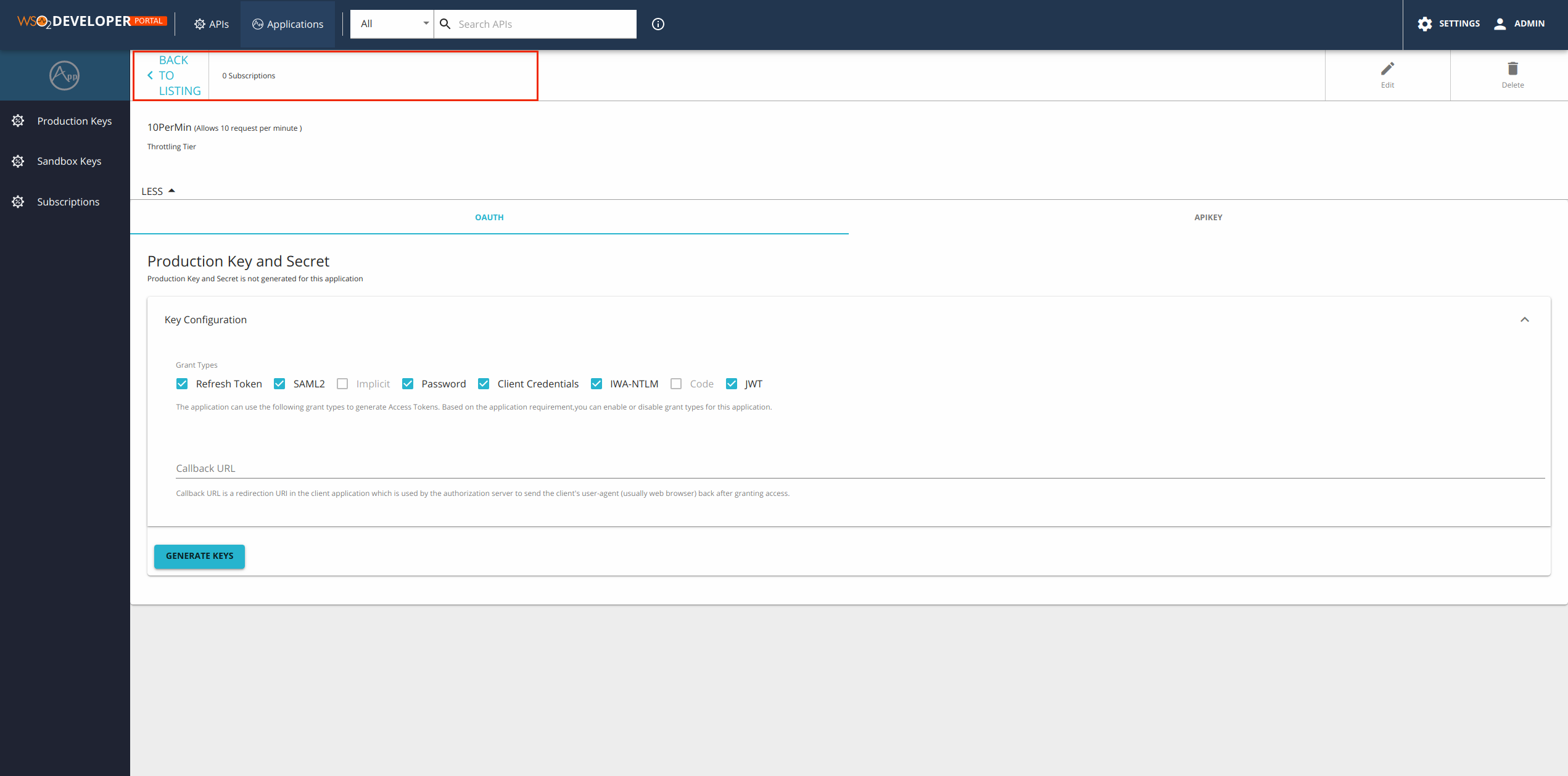Image resolution: width=1568 pixels, height=776 pixels.
Task: Click the GENERATE KEYS button
Action: pyautogui.click(x=199, y=556)
